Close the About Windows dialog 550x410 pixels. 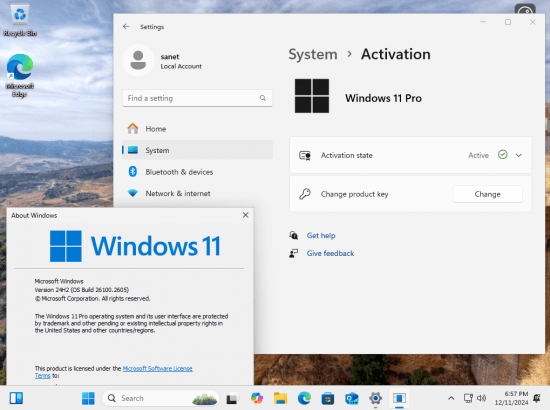(x=246, y=215)
